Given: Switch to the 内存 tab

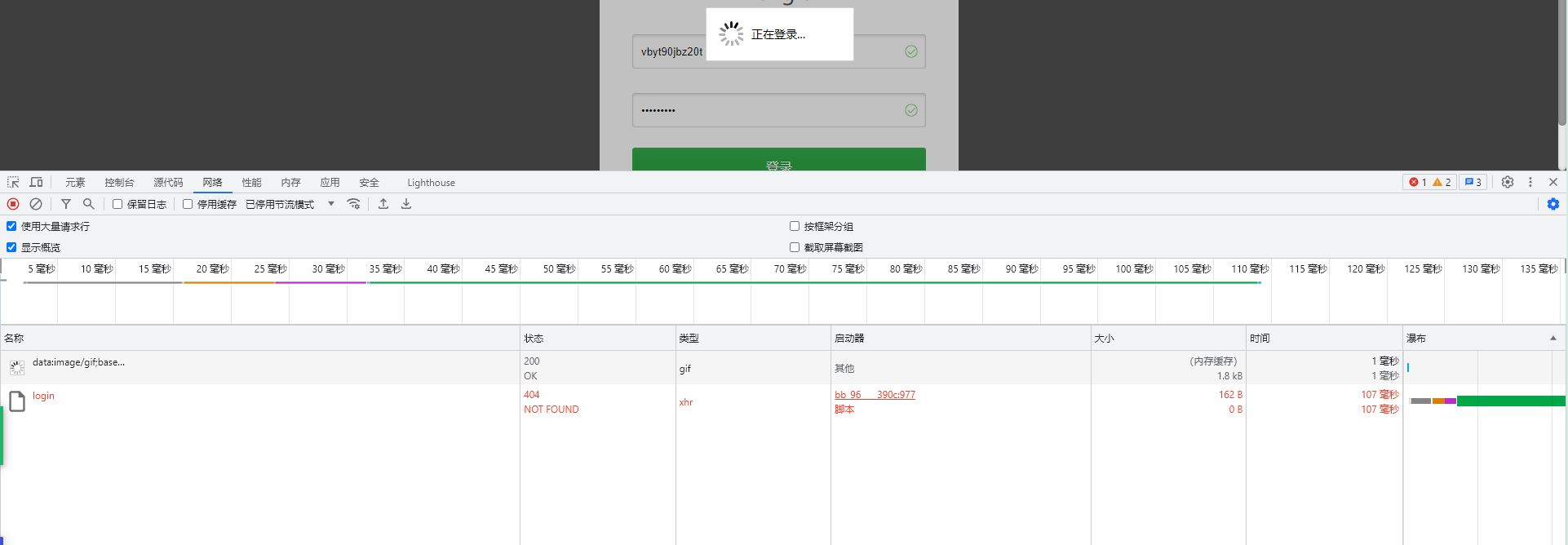Looking at the screenshot, I should [x=290, y=183].
